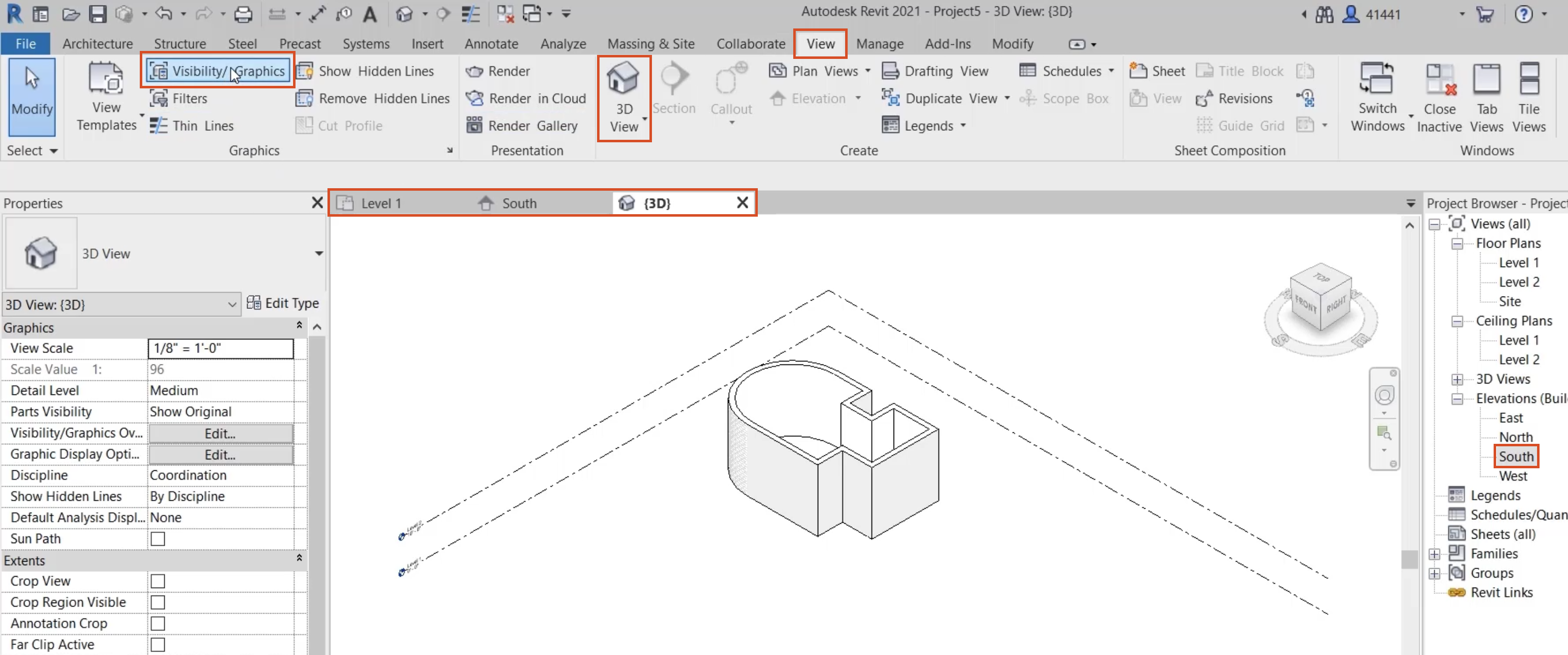Toggle the Crop Region Visible checkbox
The image size is (1568, 655).
[x=157, y=601]
